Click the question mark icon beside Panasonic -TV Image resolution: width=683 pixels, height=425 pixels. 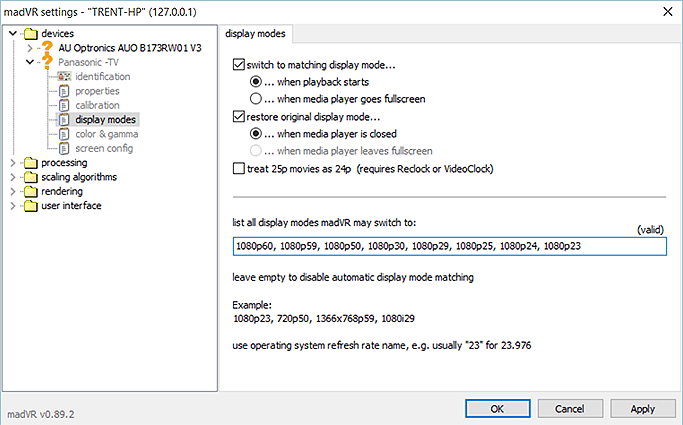pyautogui.click(x=47, y=62)
